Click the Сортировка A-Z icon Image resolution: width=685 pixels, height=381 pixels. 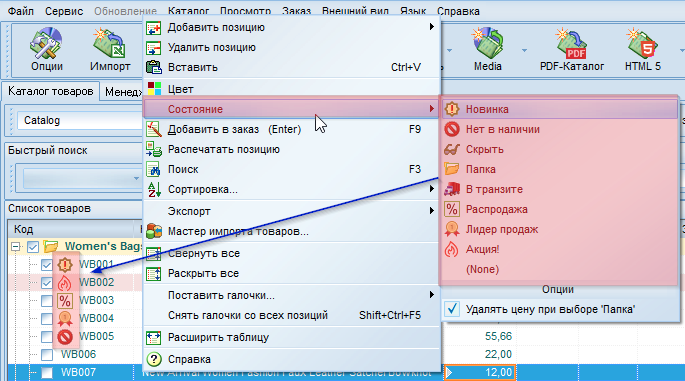[154, 190]
